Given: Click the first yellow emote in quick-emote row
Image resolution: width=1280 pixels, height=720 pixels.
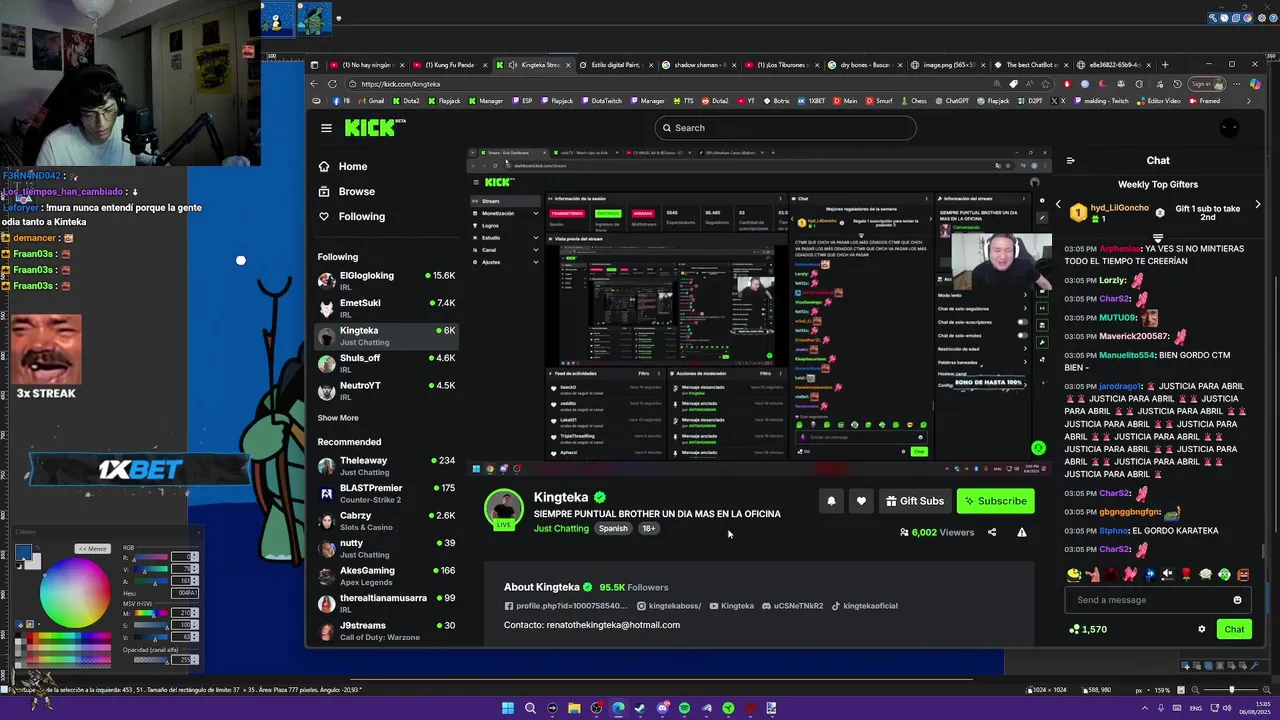Looking at the screenshot, I should (x=1074, y=575).
